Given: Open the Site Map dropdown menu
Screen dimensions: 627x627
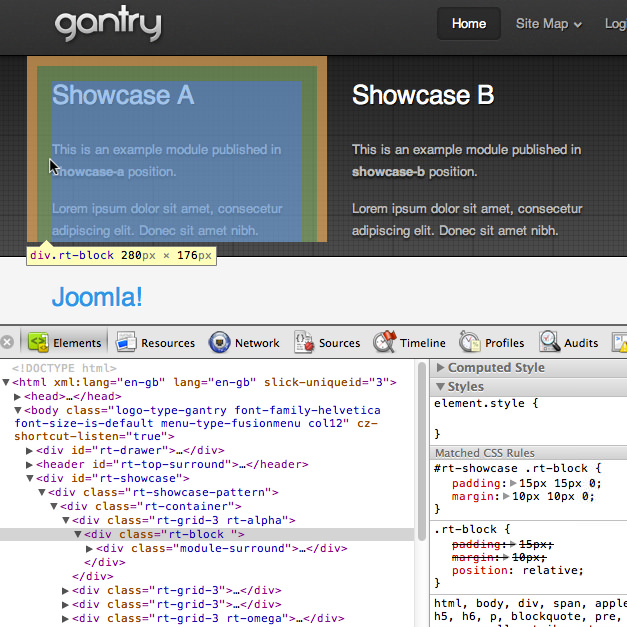Looking at the screenshot, I should point(548,24).
